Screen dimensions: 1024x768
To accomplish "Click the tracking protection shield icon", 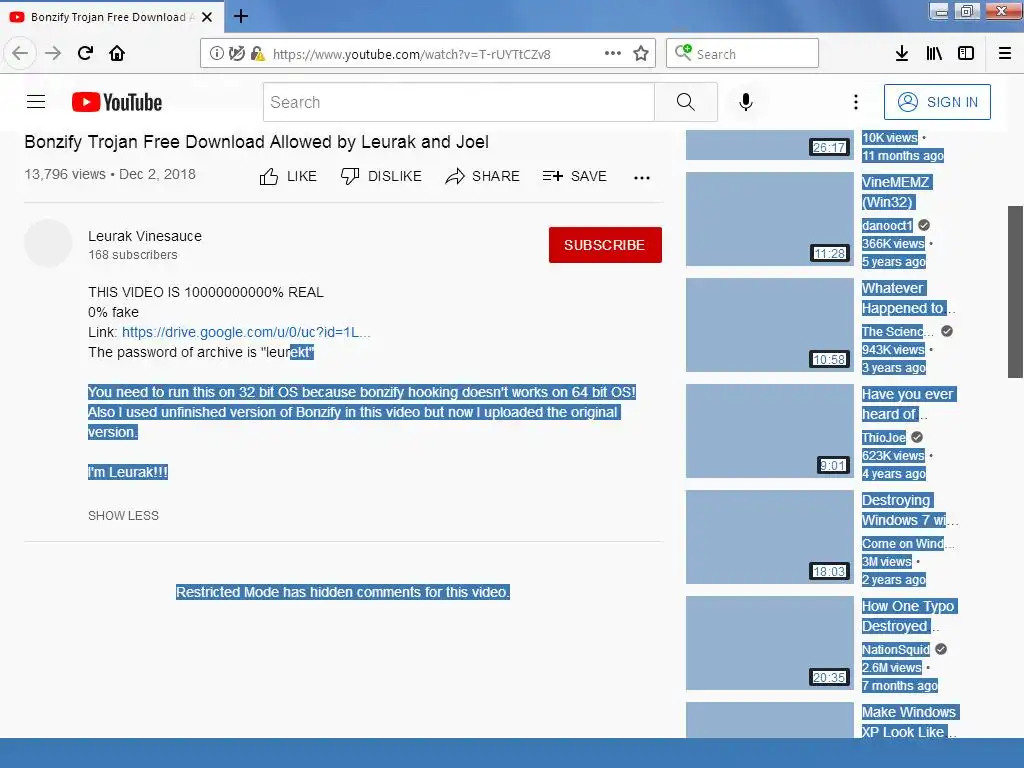I will pos(236,54).
